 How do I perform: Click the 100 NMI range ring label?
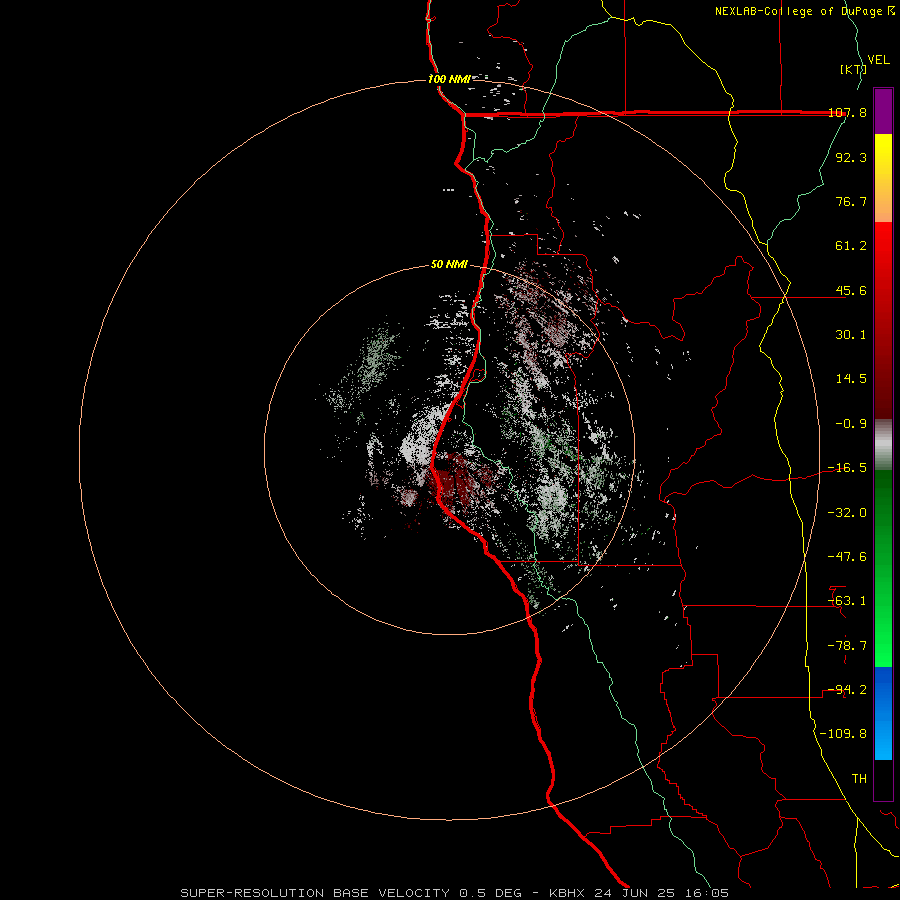pos(449,79)
